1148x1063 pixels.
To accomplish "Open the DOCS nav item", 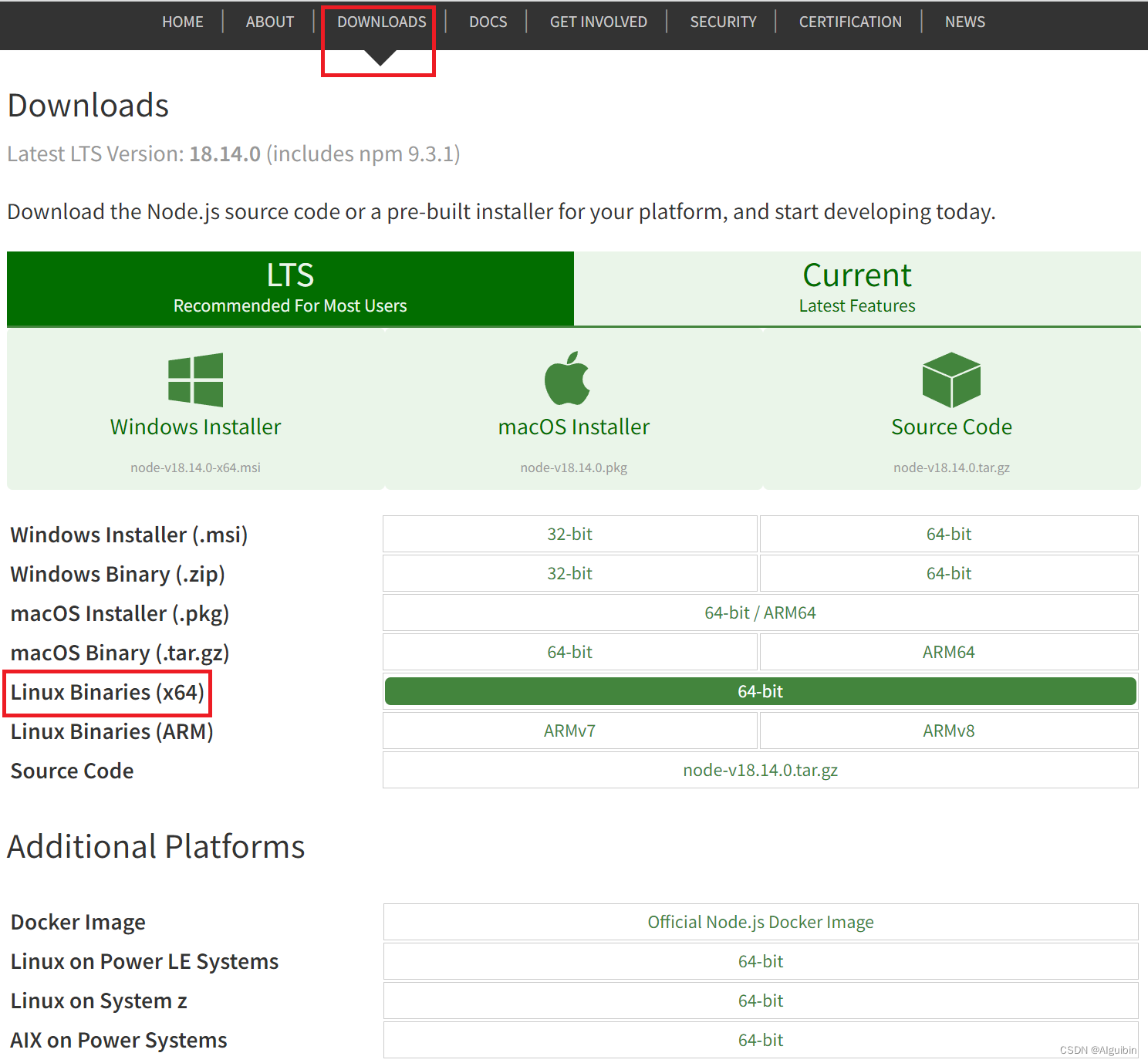I will click(x=488, y=22).
